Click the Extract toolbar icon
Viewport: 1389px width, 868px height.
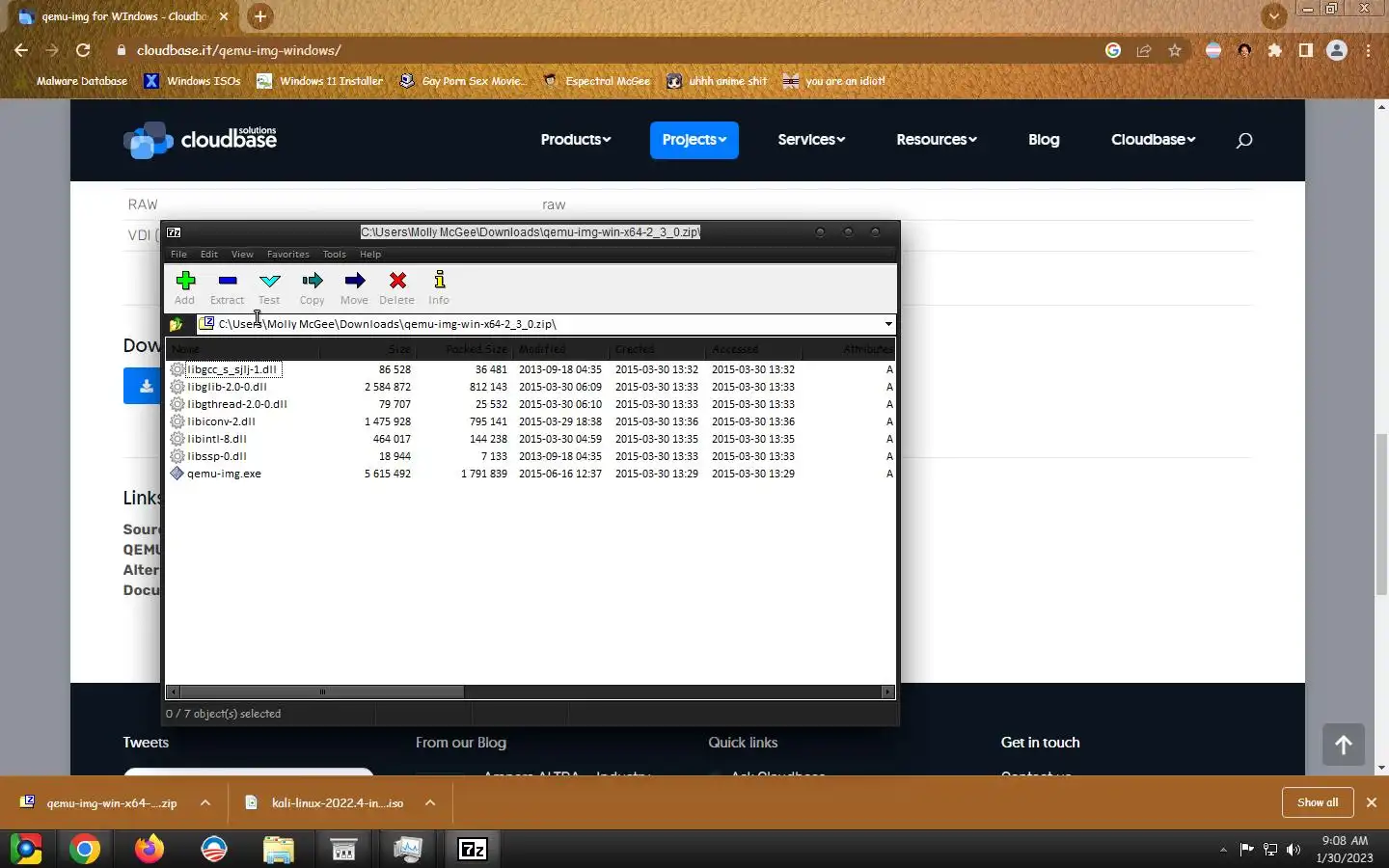tap(228, 287)
